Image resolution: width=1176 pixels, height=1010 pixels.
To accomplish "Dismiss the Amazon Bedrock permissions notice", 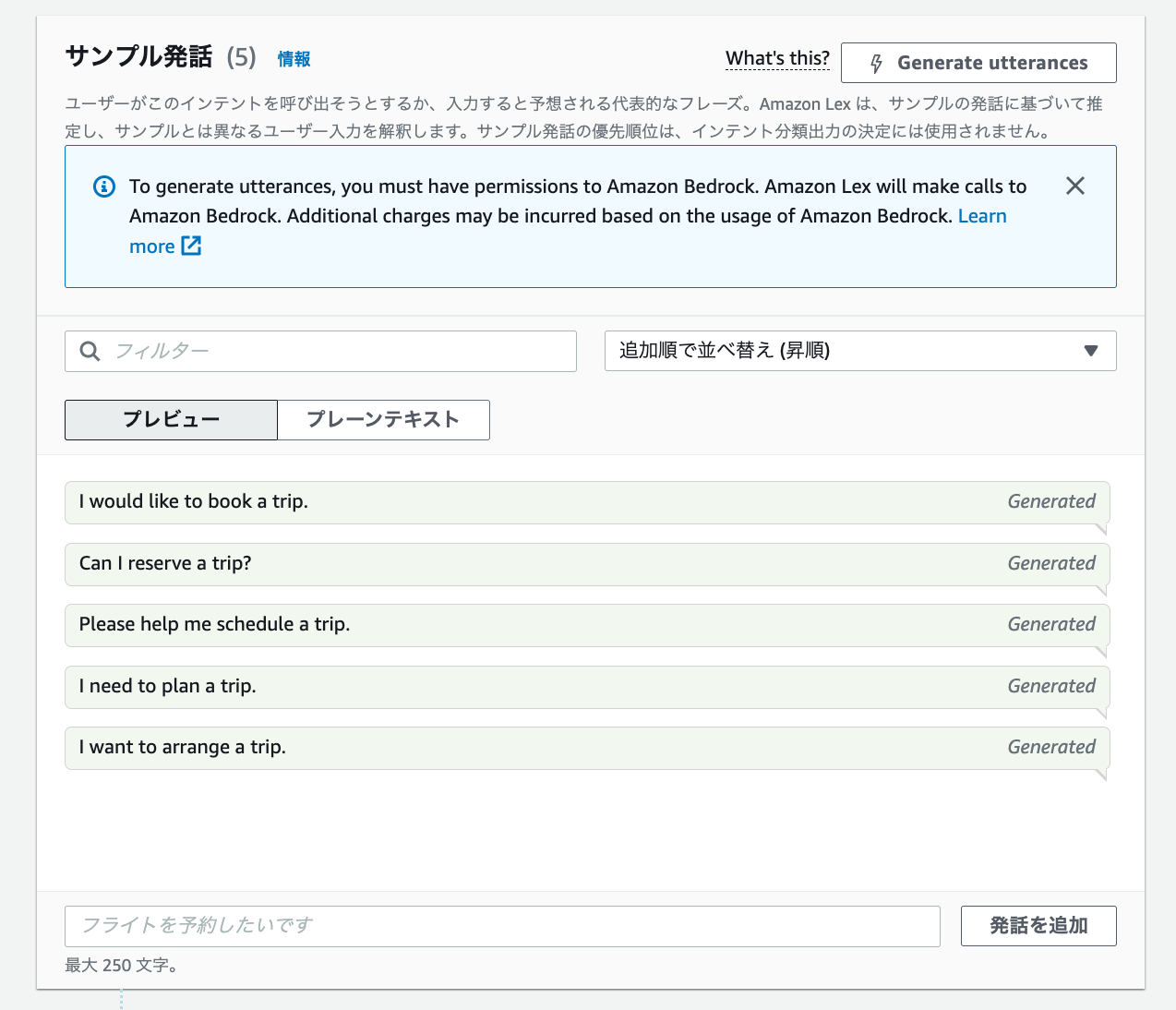I will (x=1074, y=186).
